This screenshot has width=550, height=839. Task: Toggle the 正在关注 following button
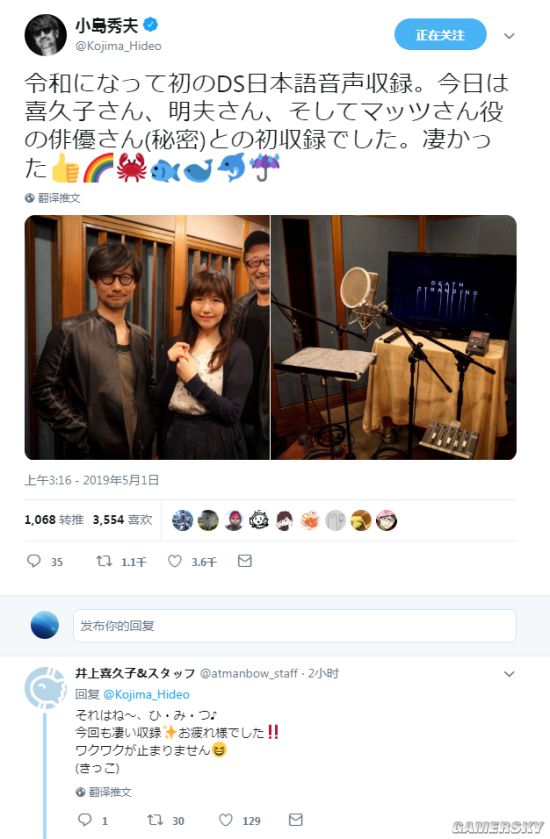click(x=440, y=35)
